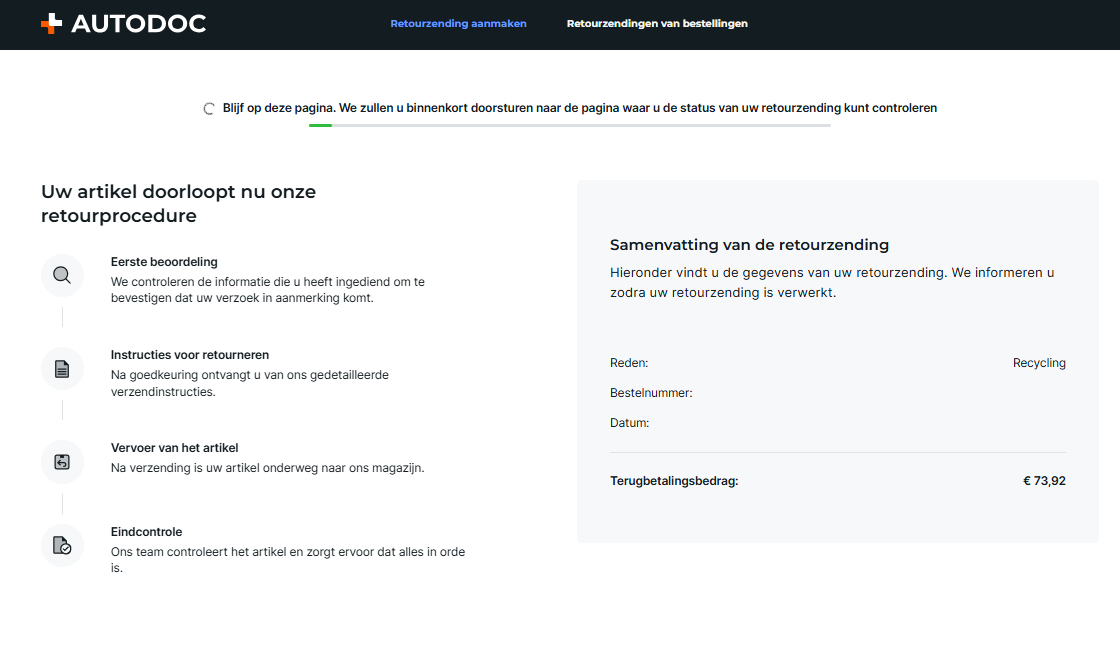Click the magnifier icon for Eerste beoordeling
Screen dimensions: 1120x654
(62, 275)
